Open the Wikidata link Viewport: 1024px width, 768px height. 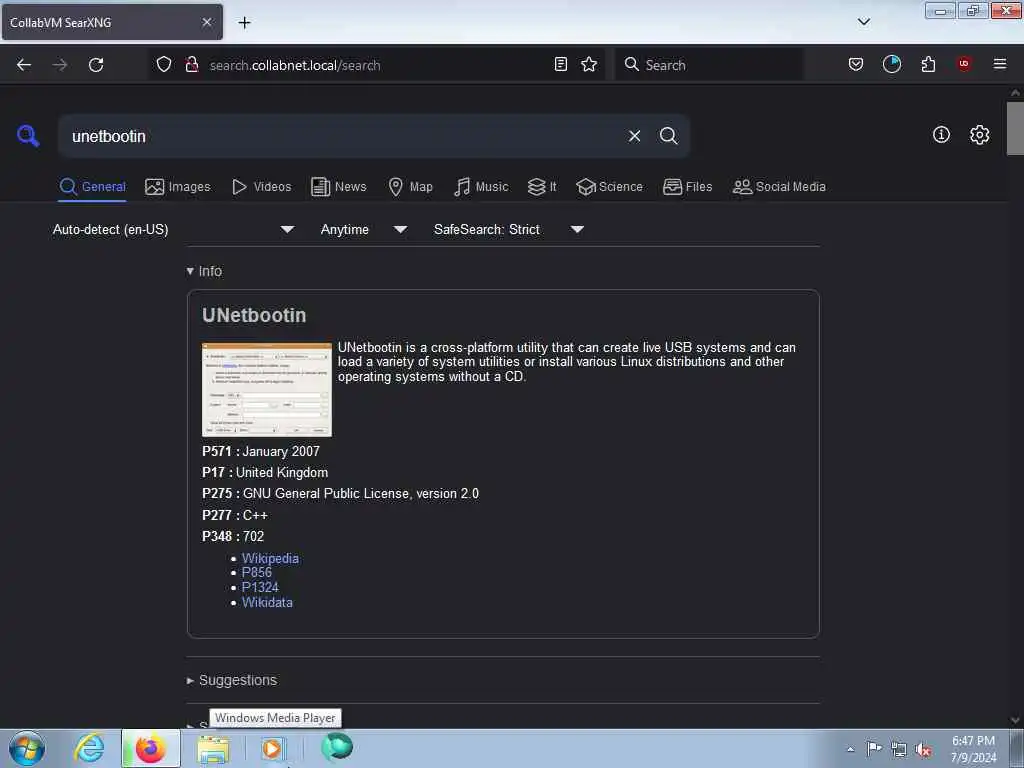point(267,602)
